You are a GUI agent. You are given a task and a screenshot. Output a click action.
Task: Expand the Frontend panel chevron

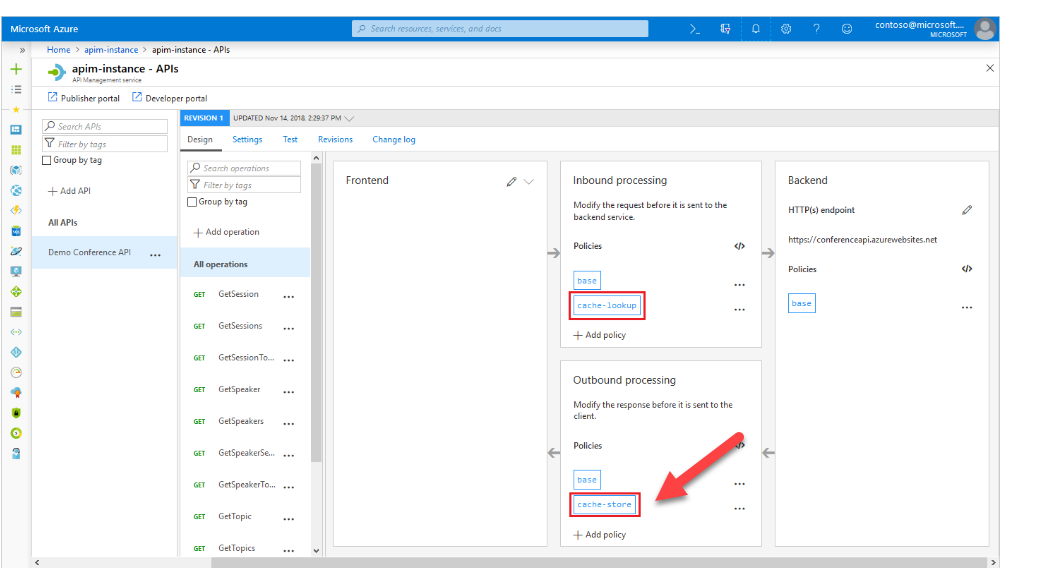click(x=528, y=181)
